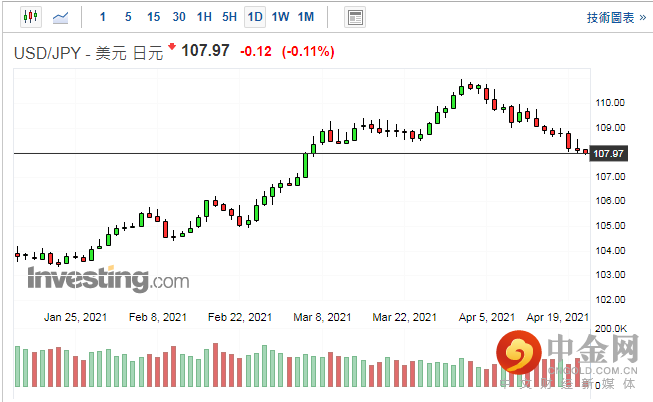Image resolution: width=653 pixels, height=402 pixels.
Task: Select the 1 minute timeframe
Action: click(102, 17)
